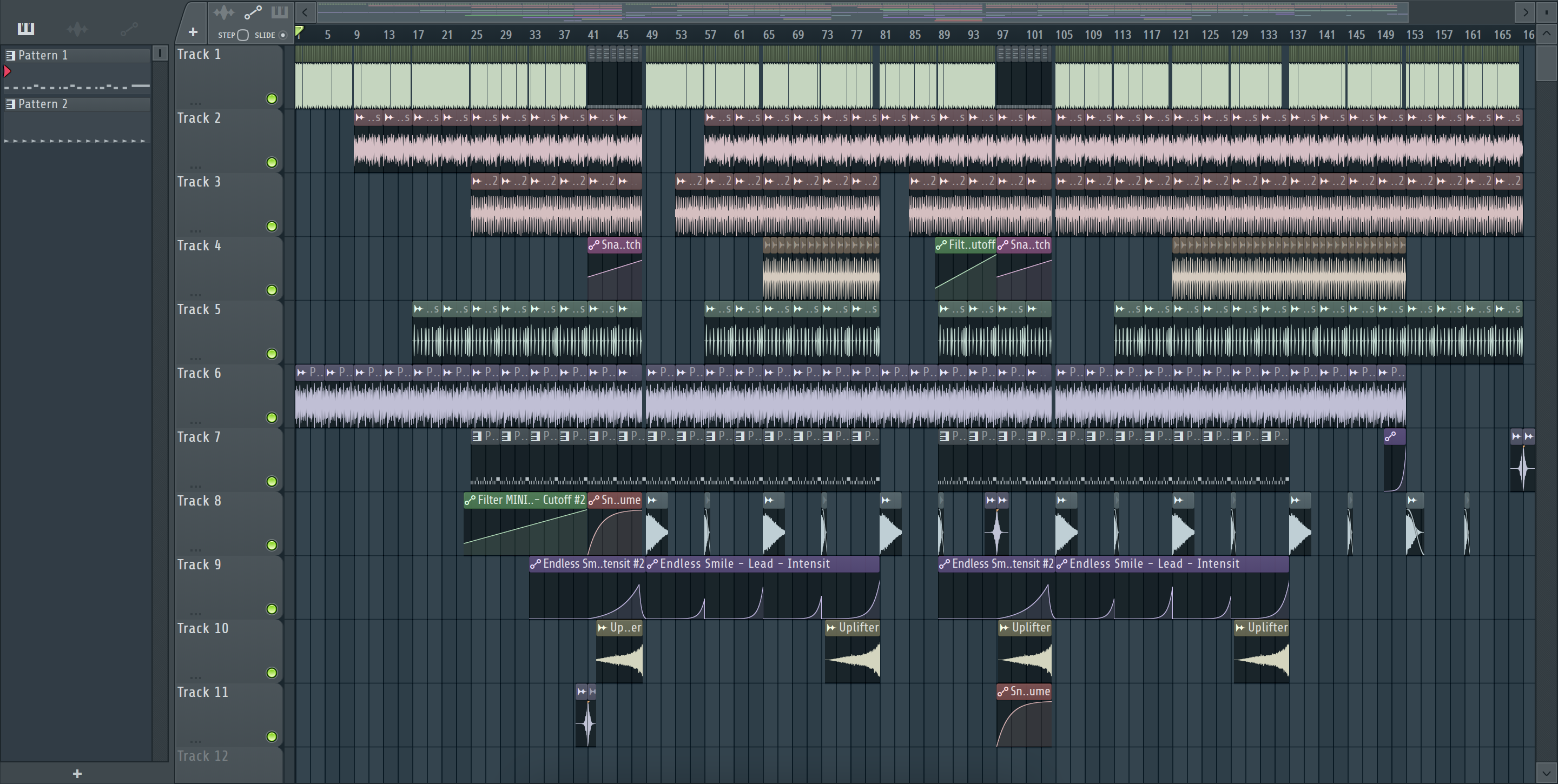Viewport: 1558px width, 784px height.
Task: Click the automation icon of Track 4 first Sna..tch clip
Action: (593, 245)
